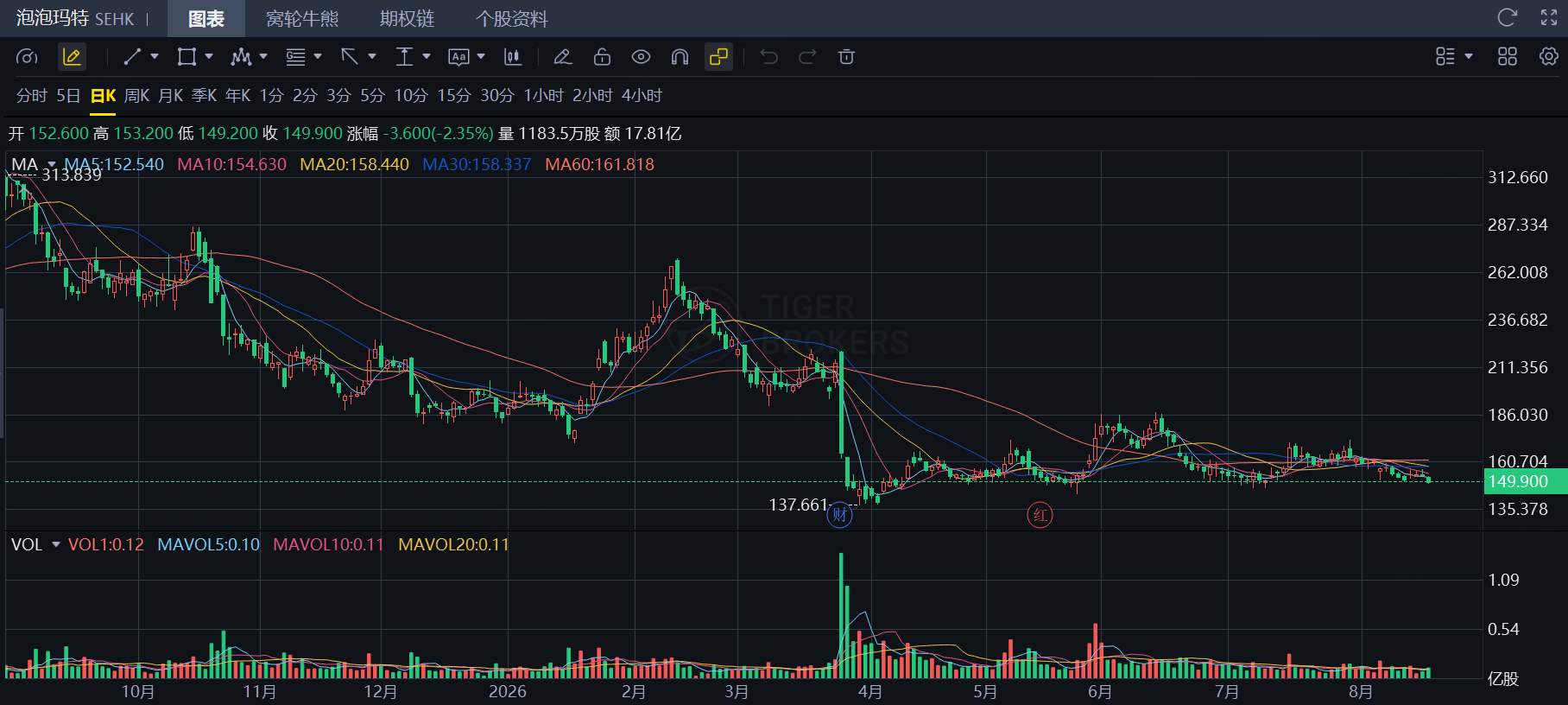Viewport: 1568px width, 705px height.
Task: Click the grid layout icon
Action: pos(1508,56)
